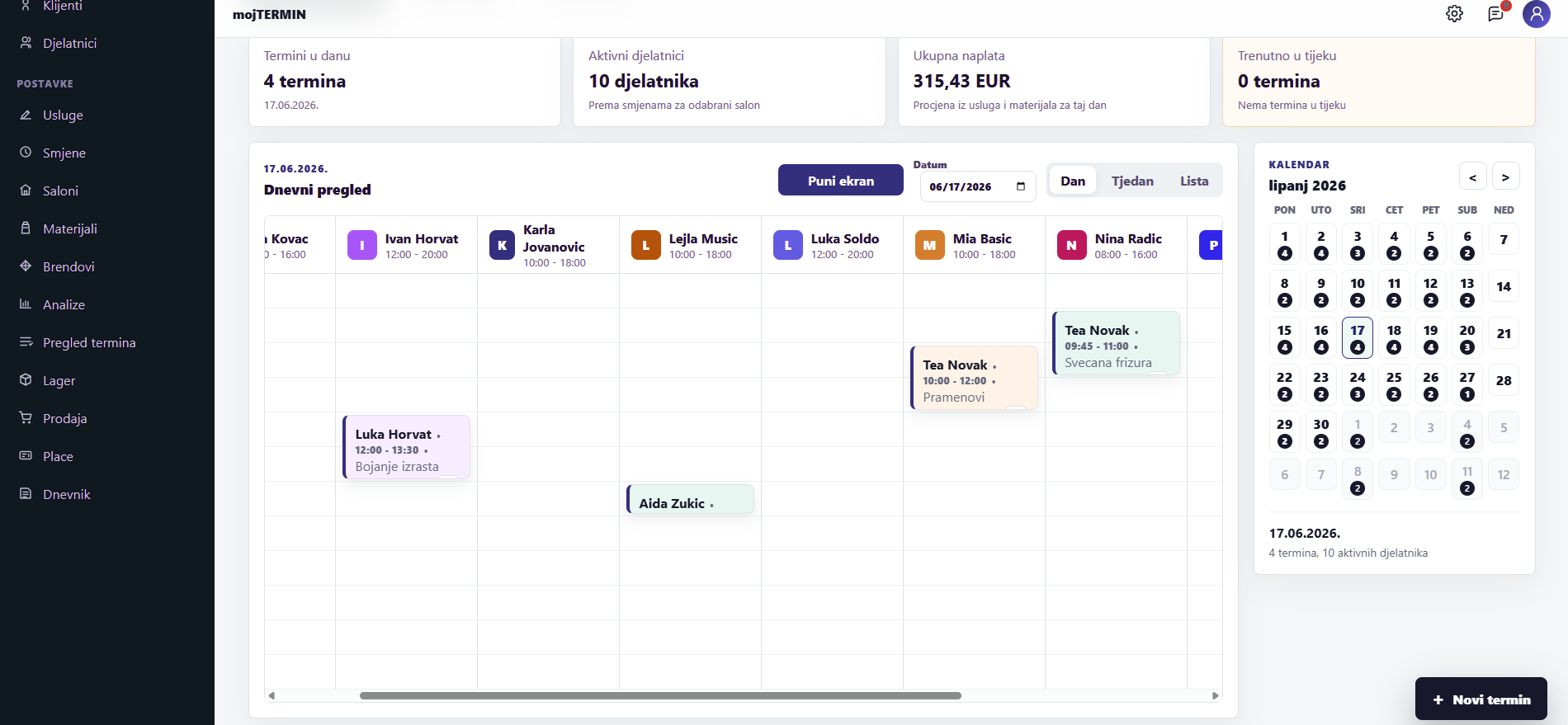The height and width of the screenshot is (725, 1568).
Task: Click the Djelatnici person icon
Action: pos(26,43)
